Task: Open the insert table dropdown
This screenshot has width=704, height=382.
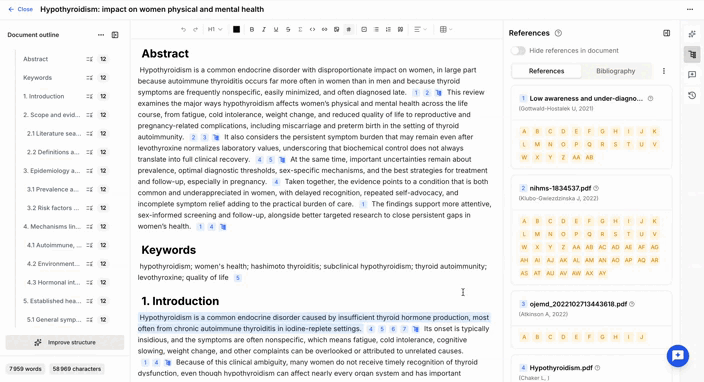Action: tap(446, 30)
